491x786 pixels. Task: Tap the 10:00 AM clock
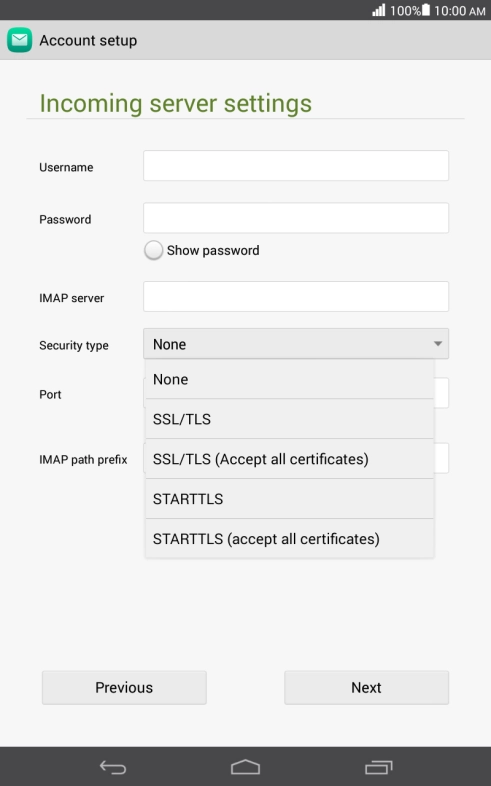459,11
